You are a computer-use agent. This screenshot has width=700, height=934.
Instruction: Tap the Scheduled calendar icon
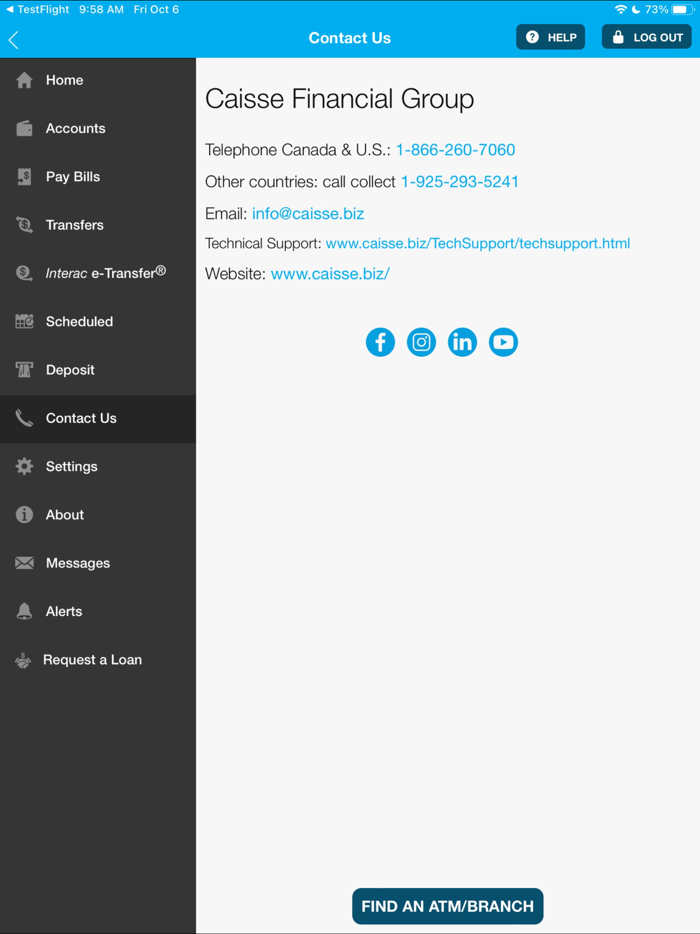(x=24, y=322)
